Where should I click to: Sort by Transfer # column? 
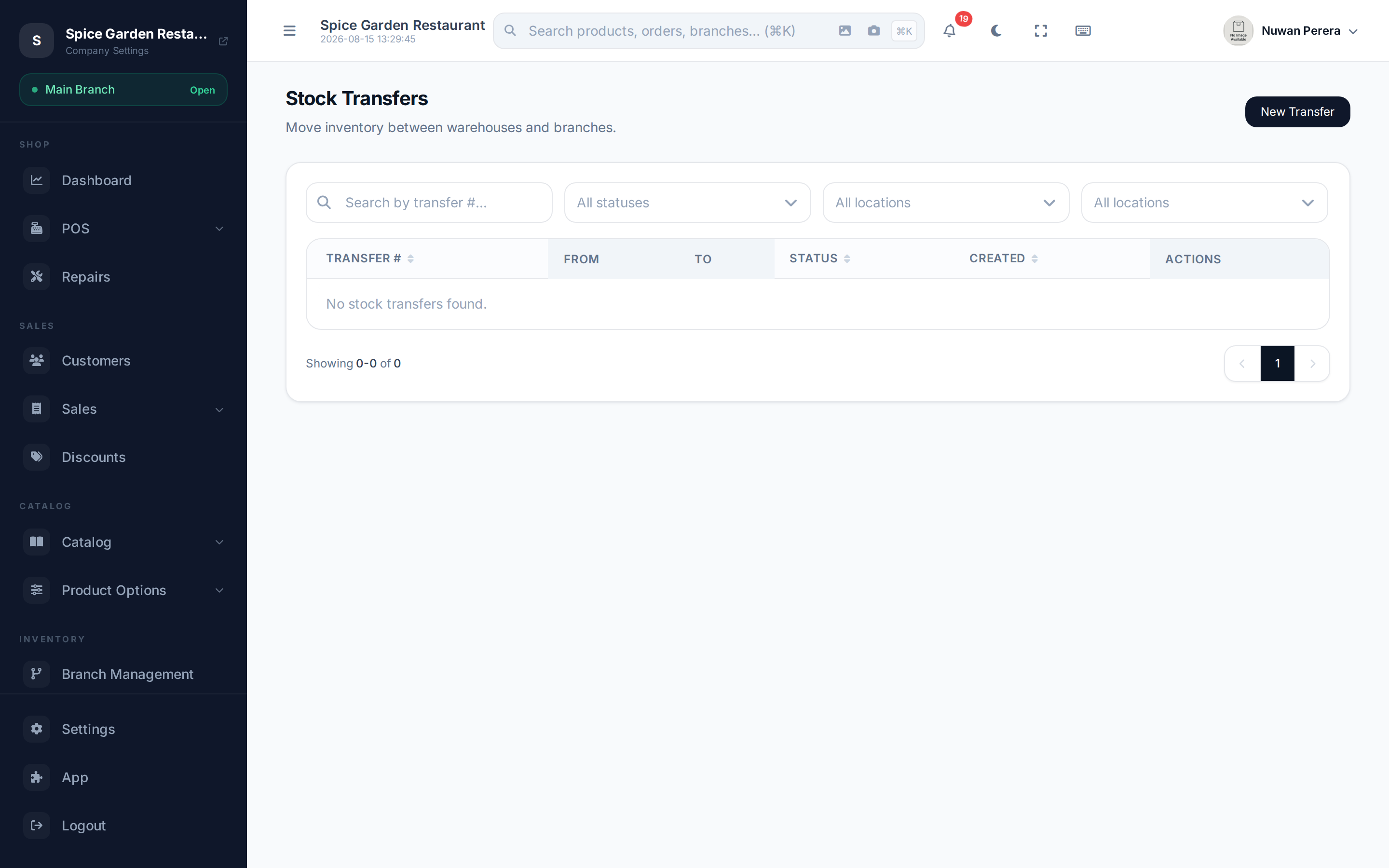(x=369, y=258)
